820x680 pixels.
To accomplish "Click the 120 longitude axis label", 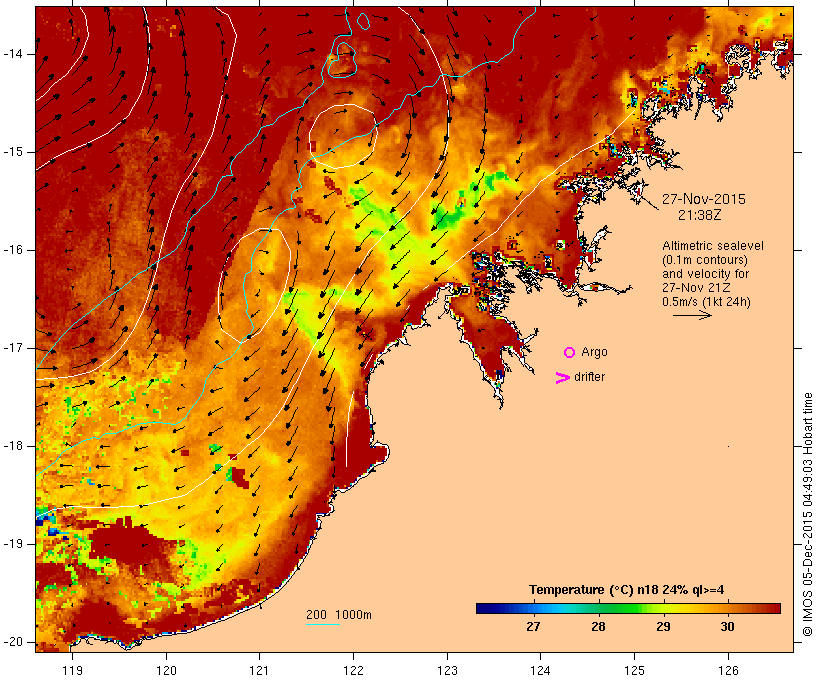I will [166, 670].
